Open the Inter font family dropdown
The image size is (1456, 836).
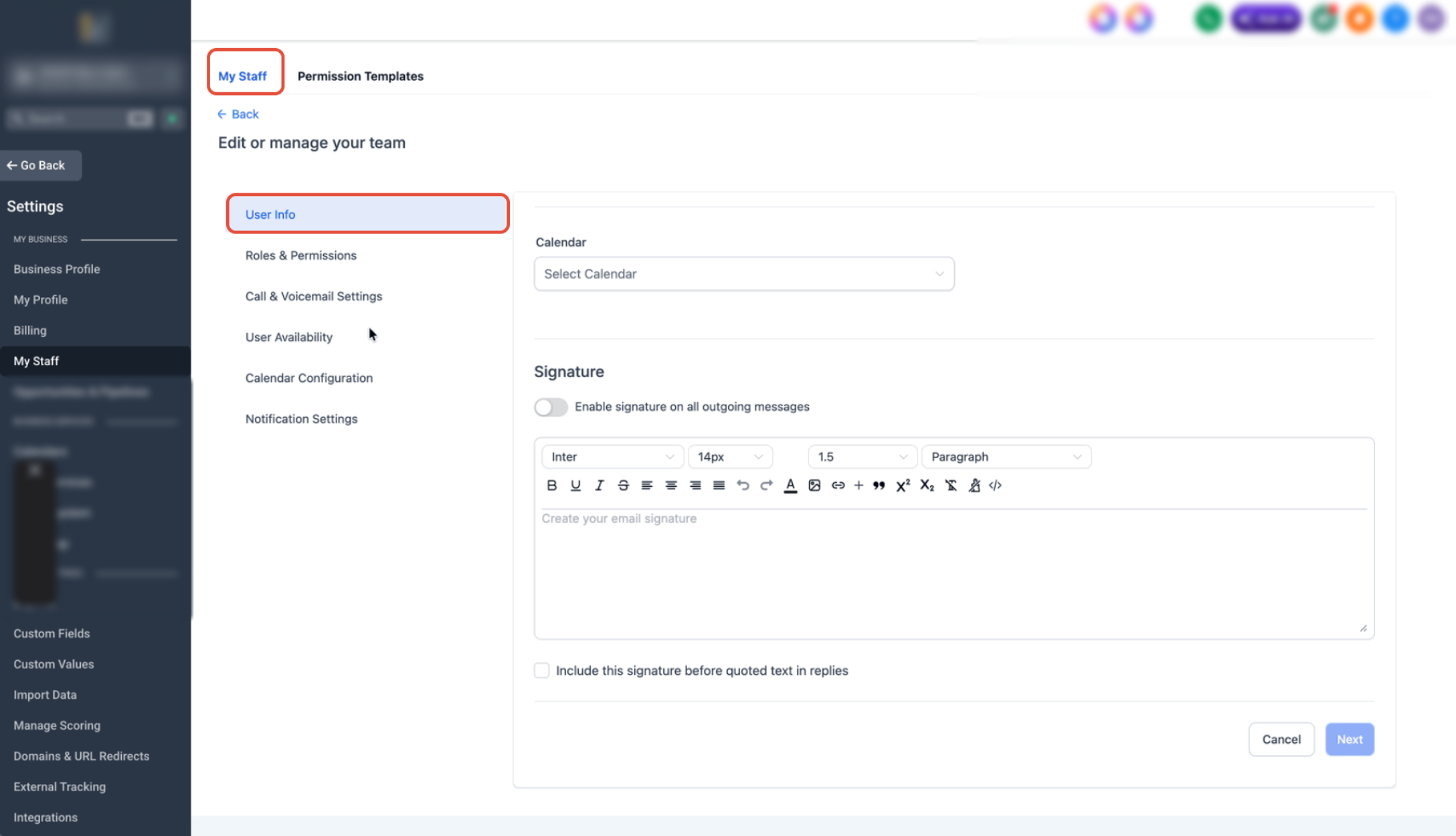(x=612, y=457)
